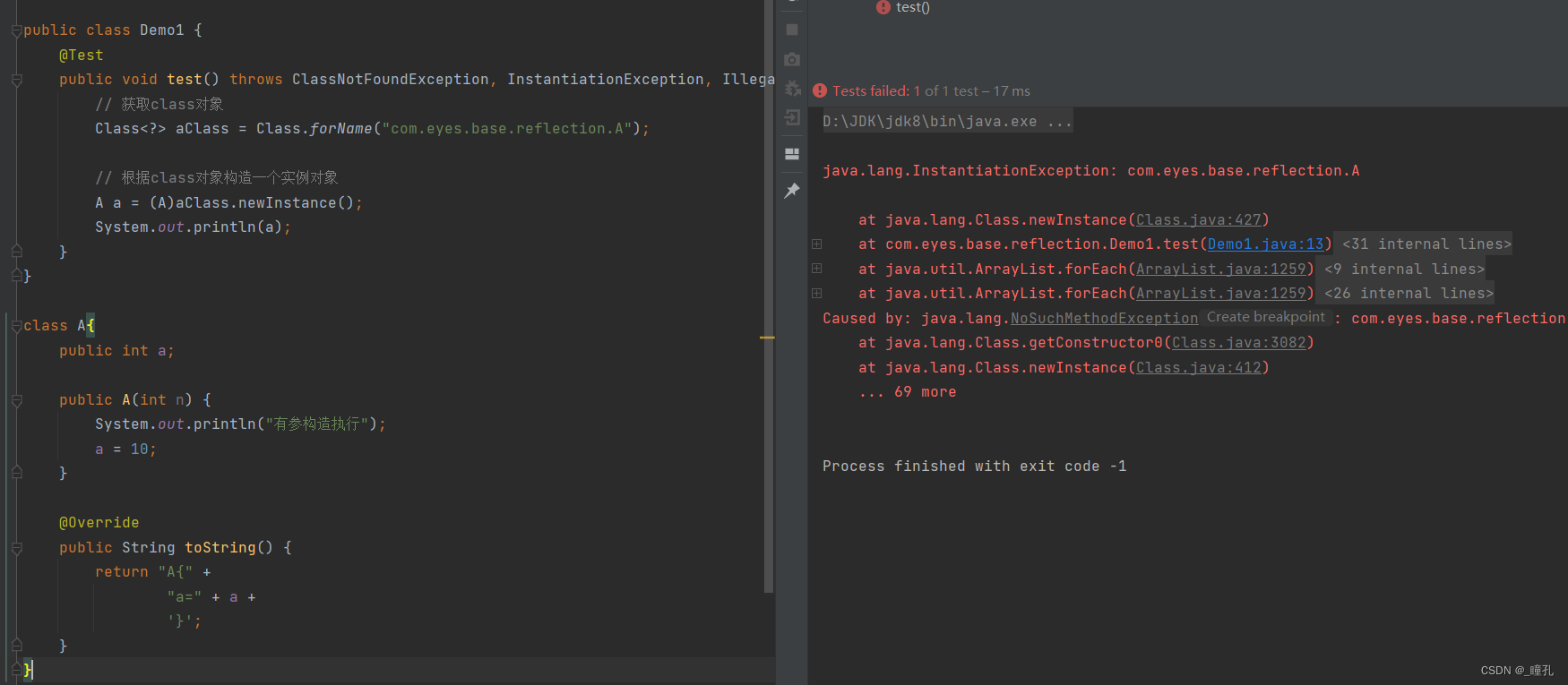Screen dimensions: 1568x685
Task: Click the NoSuchMethodException link
Action: [1104, 318]
